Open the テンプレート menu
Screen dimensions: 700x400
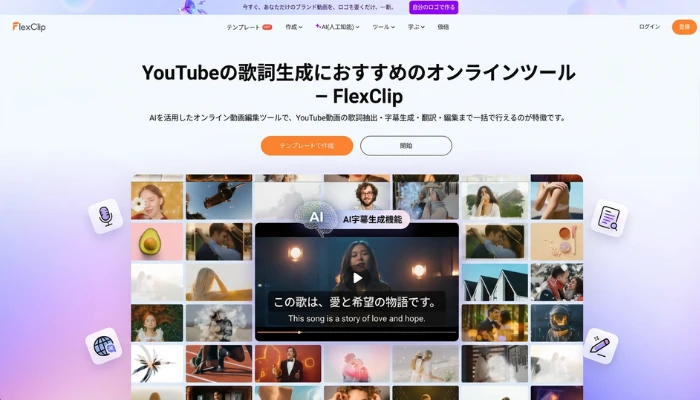[x=243, y=27]
